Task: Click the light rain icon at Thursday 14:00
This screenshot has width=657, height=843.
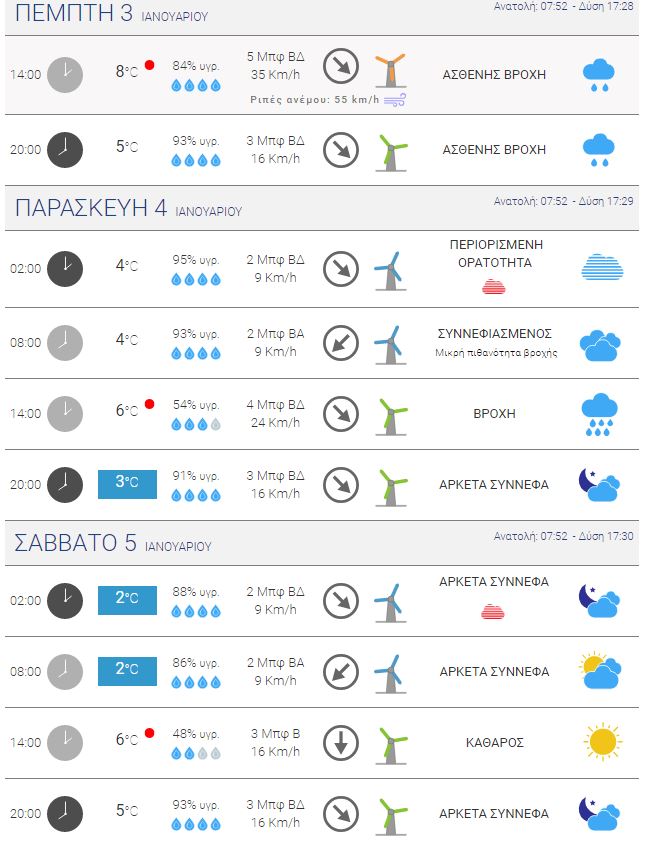Action: [598, 75]
